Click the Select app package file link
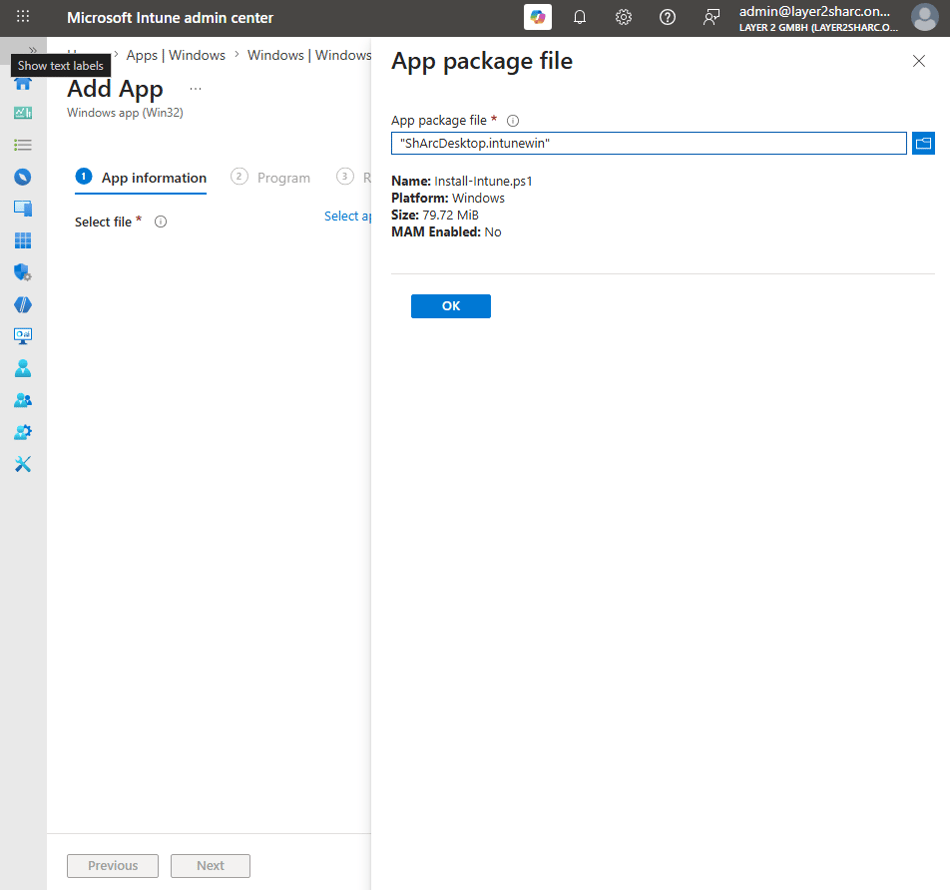The height and width of the screenshot is (890, 950). click(x=347, y=216)
